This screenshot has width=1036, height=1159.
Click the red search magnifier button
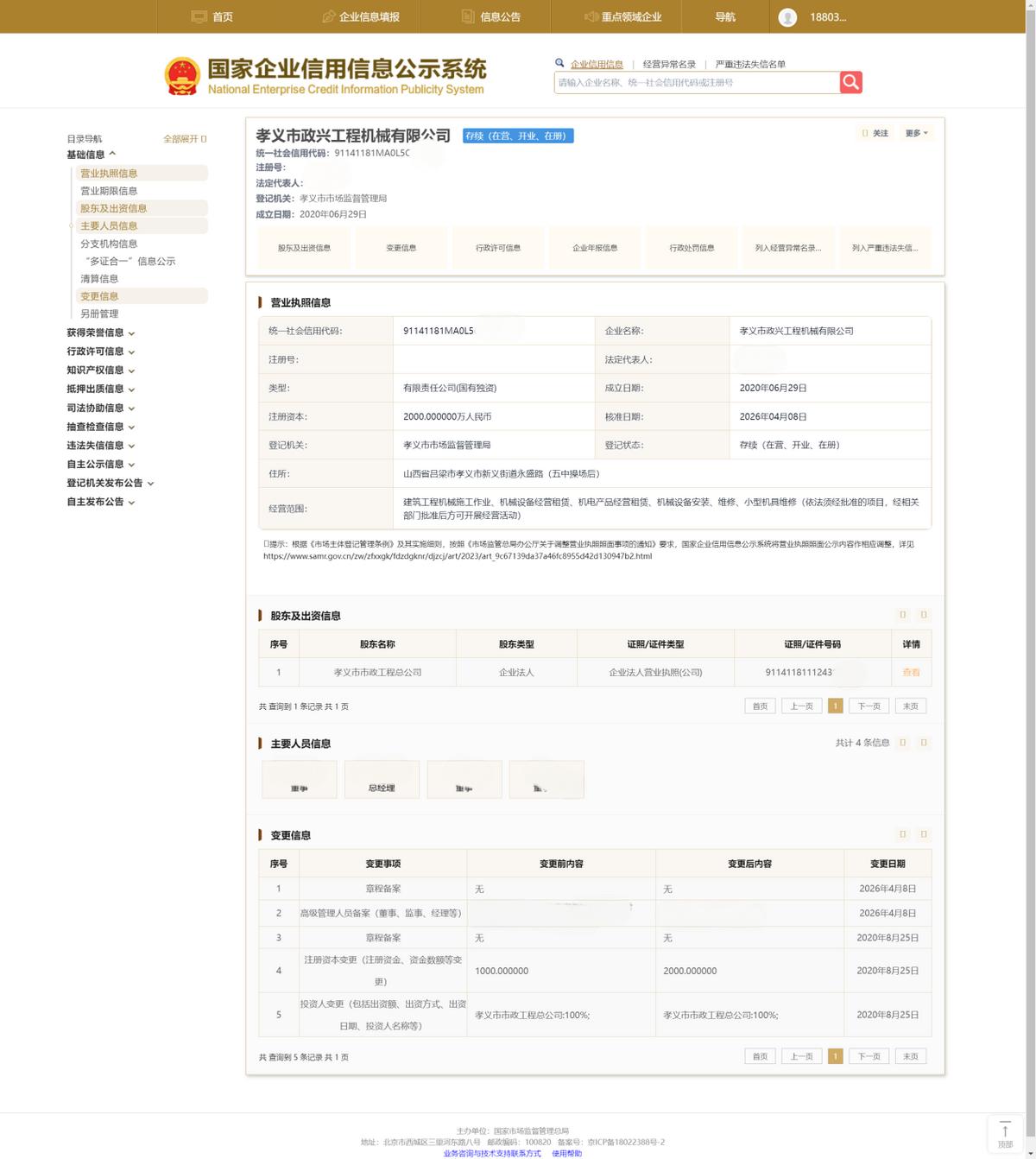pos(850,82)
